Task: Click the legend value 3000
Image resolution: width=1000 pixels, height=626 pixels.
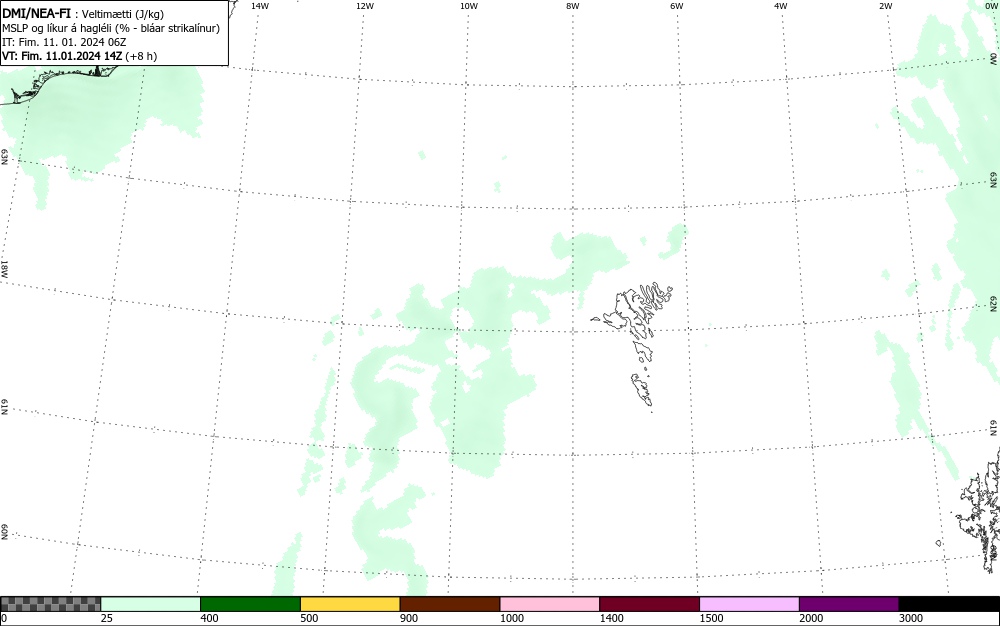Action: point(911,618)
